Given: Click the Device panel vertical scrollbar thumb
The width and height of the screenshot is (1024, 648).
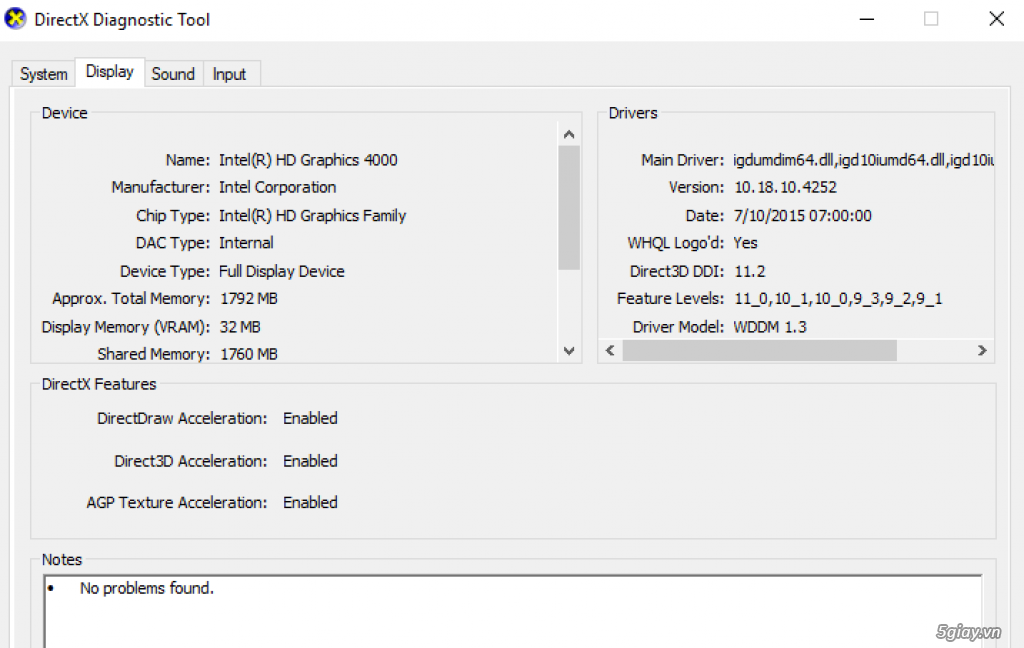Looking at the screenshot, I should 569,207.
